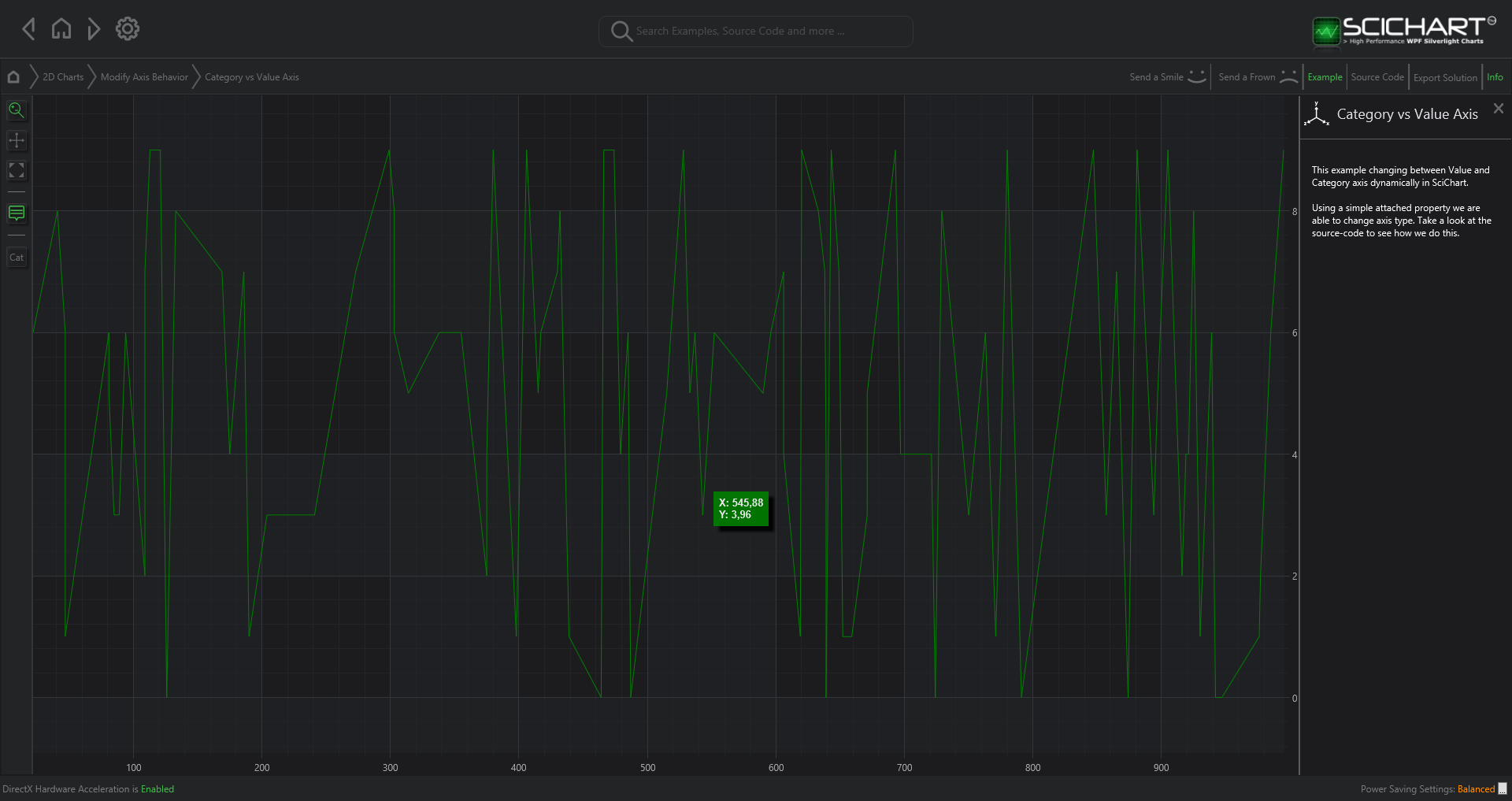This screenshot has width=1512, height=801.
Task: Click the search magnifier icon
Action: [x=621, y=32]
